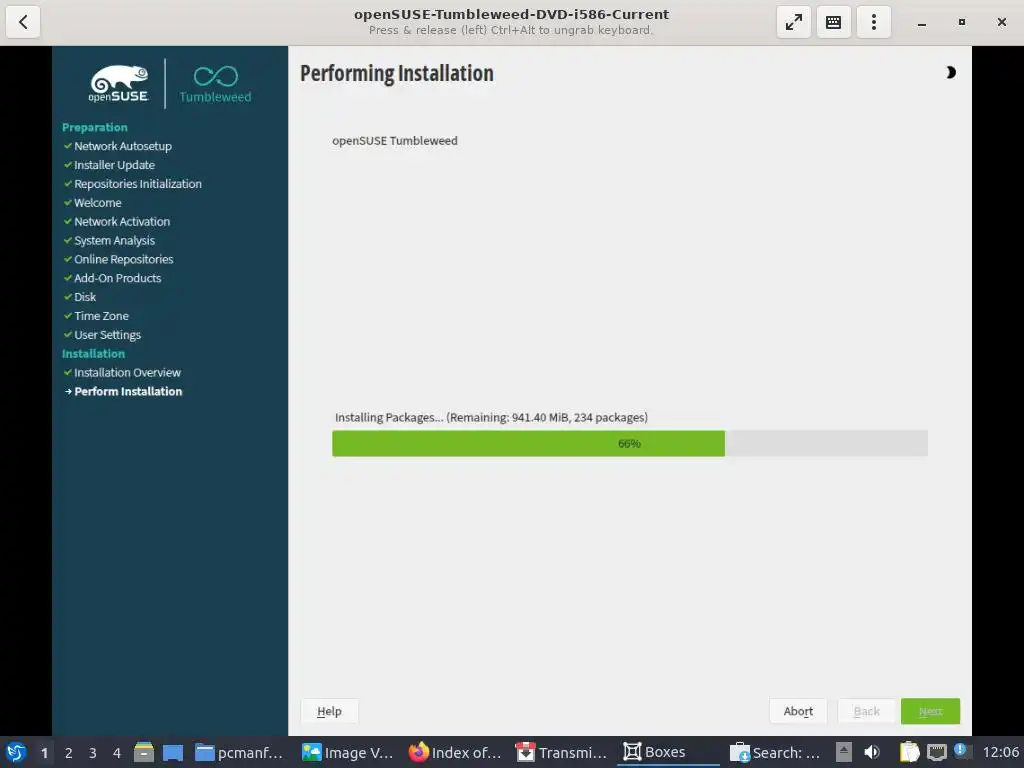Select Installer Update step

click(114, 165)
